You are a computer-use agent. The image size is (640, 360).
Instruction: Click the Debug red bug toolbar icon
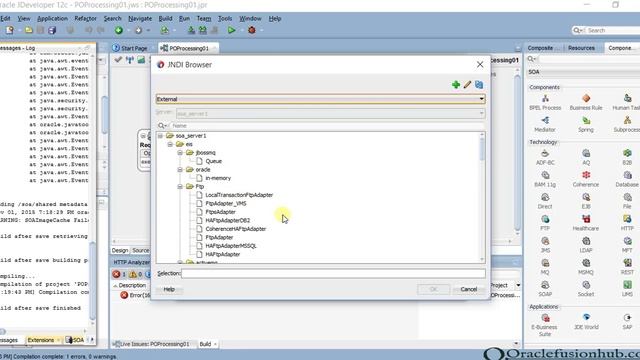(252, 30)
